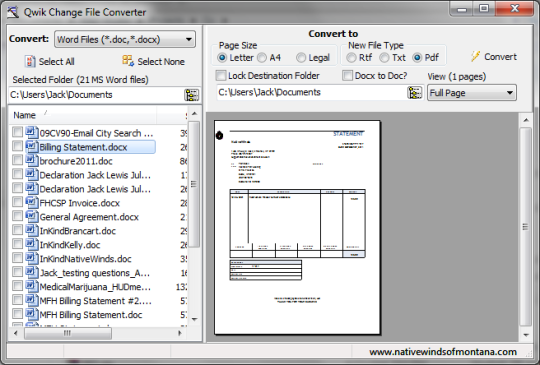The height and width of the screenshot is (365, 540).
Task: Click Word icon of InKindKelly.doc
Action: [31, 244]
